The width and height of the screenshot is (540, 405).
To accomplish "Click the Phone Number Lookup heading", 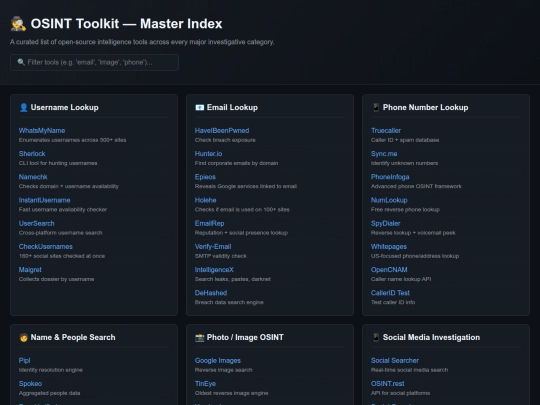I will click(425, 107).
